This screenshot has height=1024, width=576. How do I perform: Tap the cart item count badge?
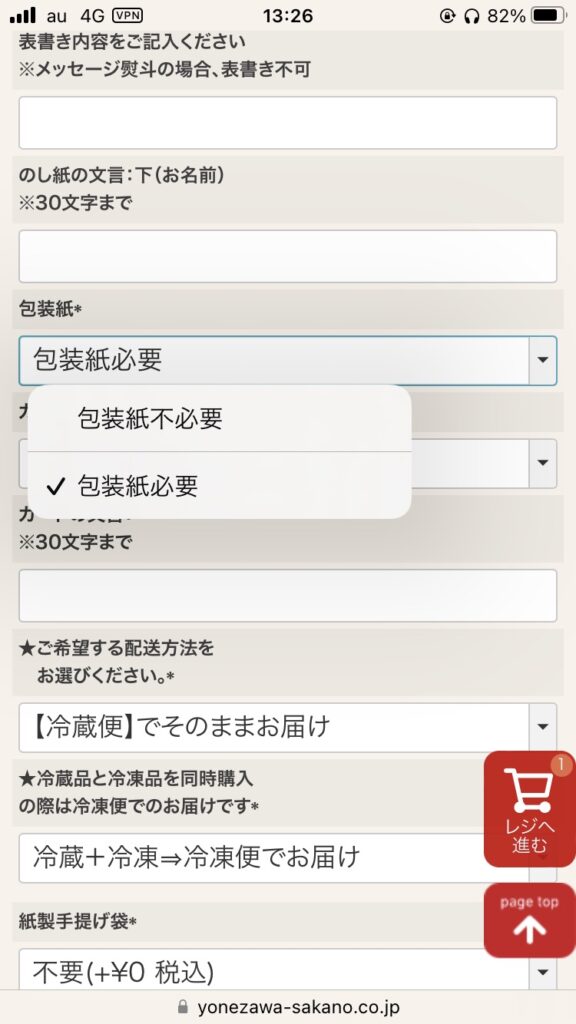coord(560,763)
